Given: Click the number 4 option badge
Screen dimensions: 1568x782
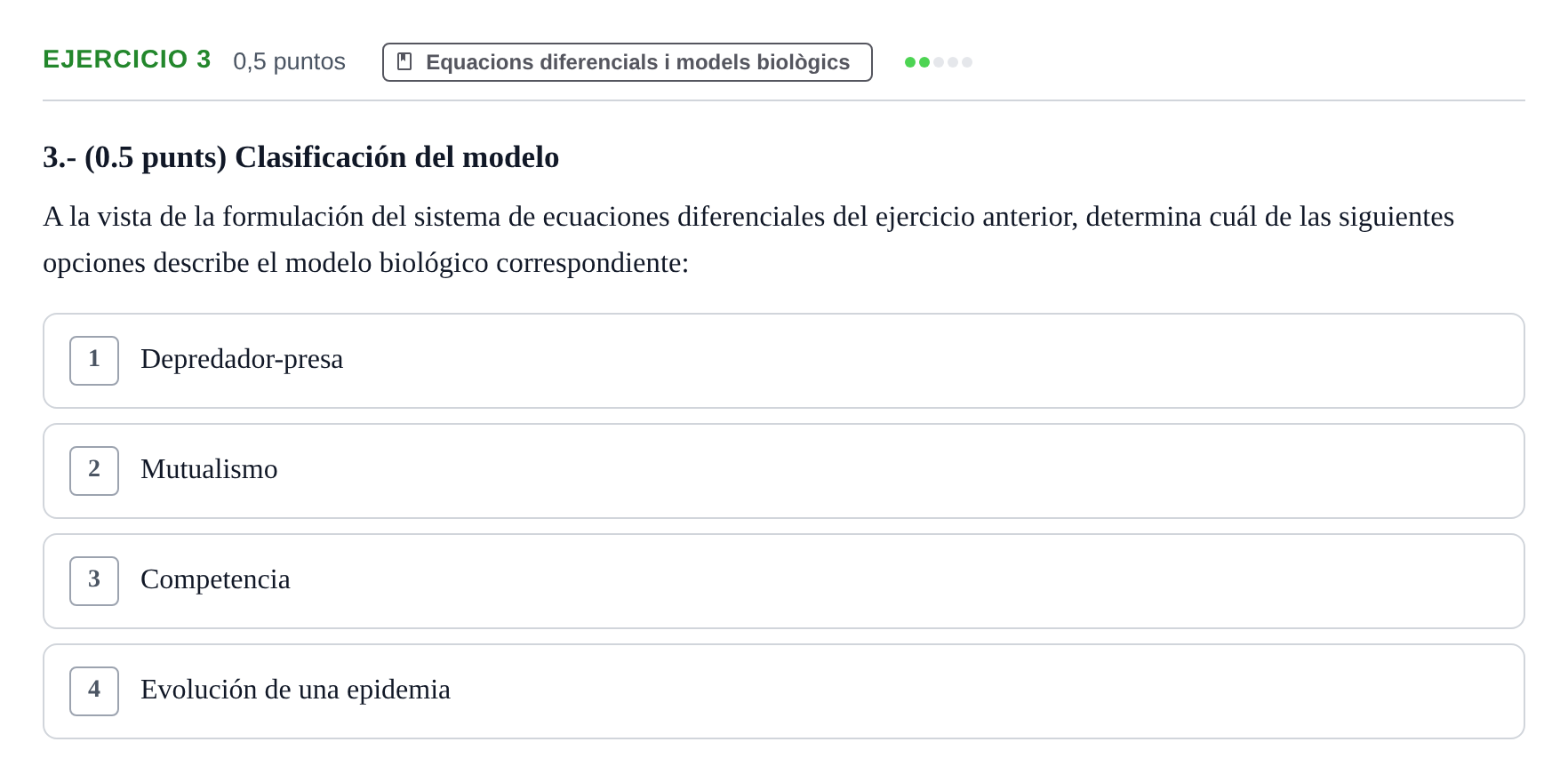Looking at the screenshot, I should (94, 691).
